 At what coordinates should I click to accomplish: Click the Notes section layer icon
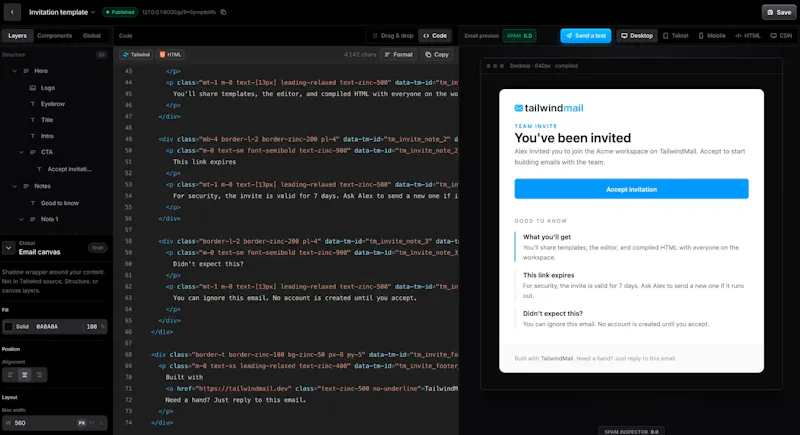[x=26, y=186]
